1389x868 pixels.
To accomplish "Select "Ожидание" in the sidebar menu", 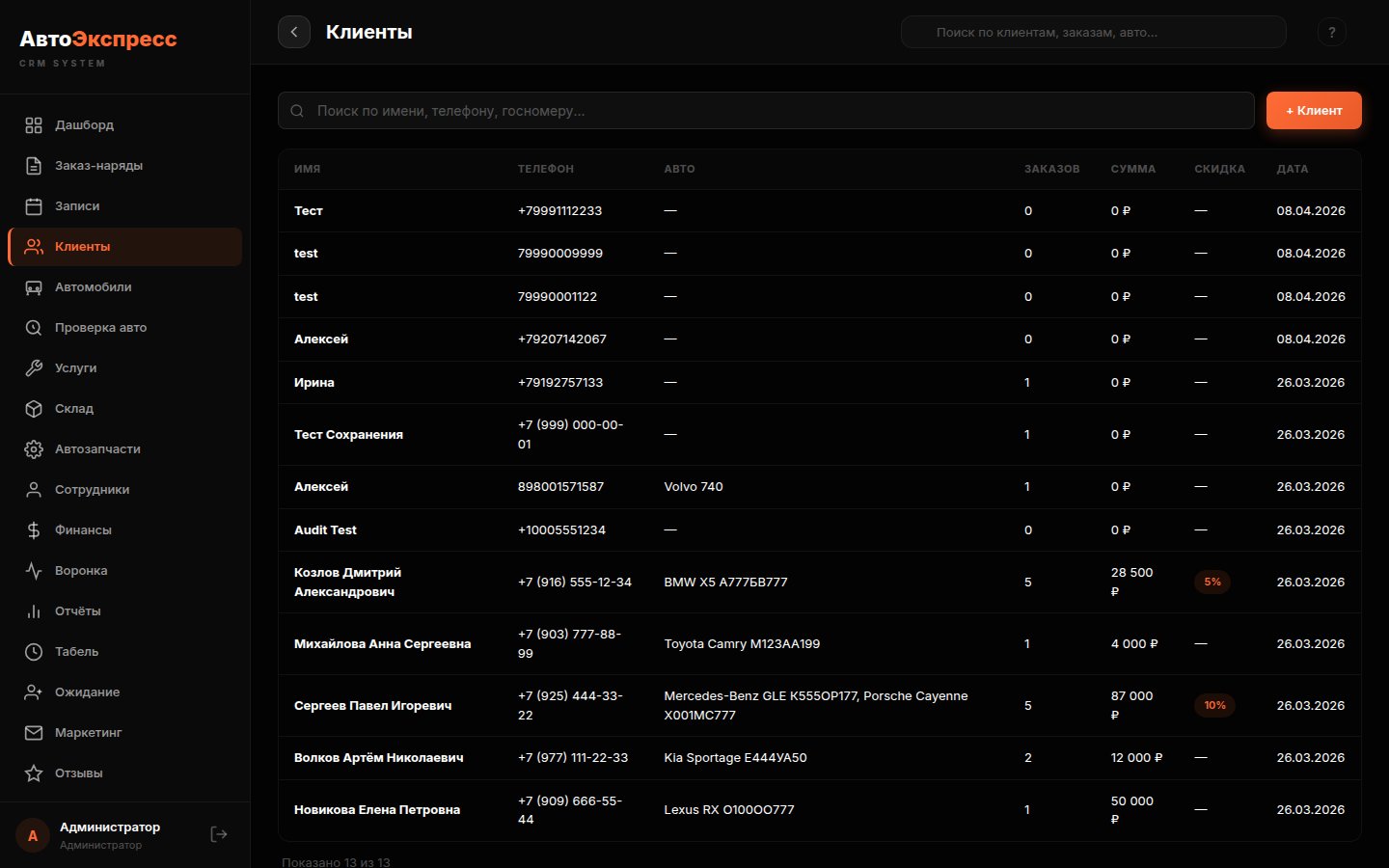I will click(x=88, y=692).
